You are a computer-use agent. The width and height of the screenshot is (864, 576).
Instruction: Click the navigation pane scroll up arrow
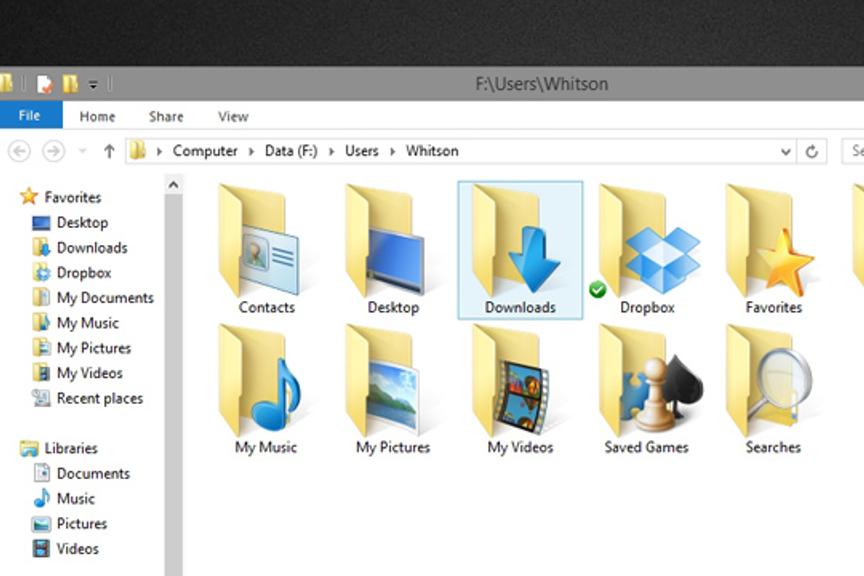point(173,185)
